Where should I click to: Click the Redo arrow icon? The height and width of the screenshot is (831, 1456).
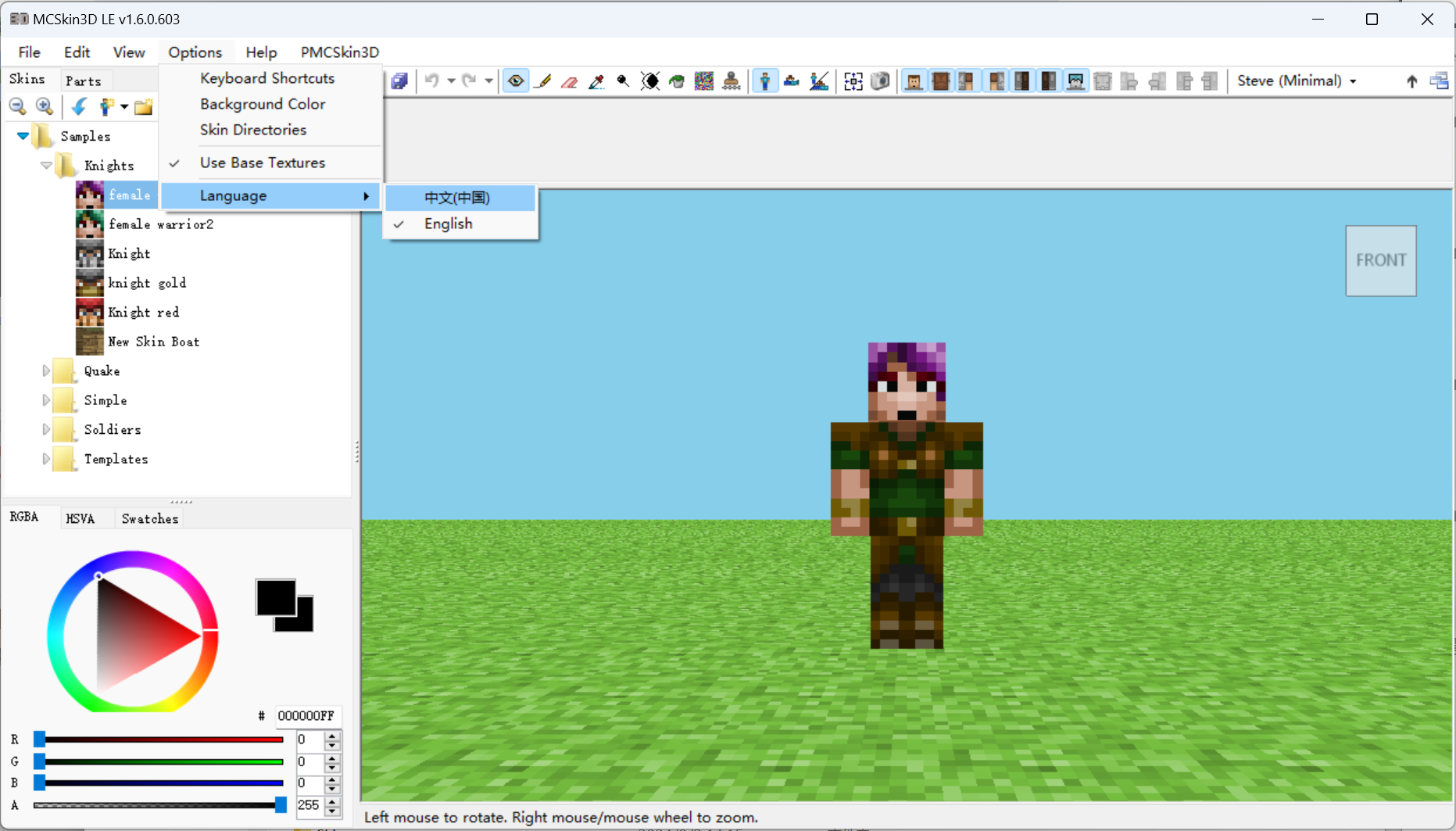tap(469, 81)
